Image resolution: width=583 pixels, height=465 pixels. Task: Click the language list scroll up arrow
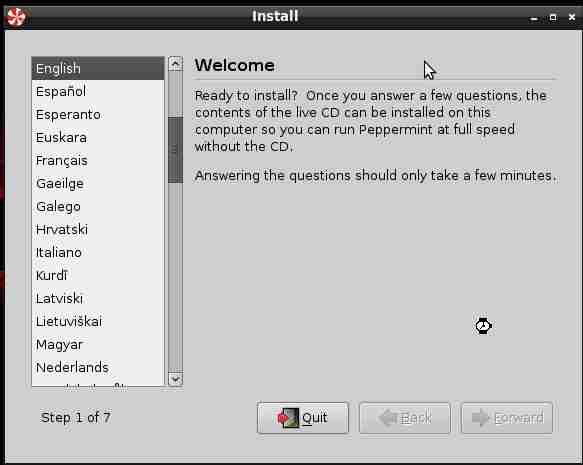coord(175,64)
